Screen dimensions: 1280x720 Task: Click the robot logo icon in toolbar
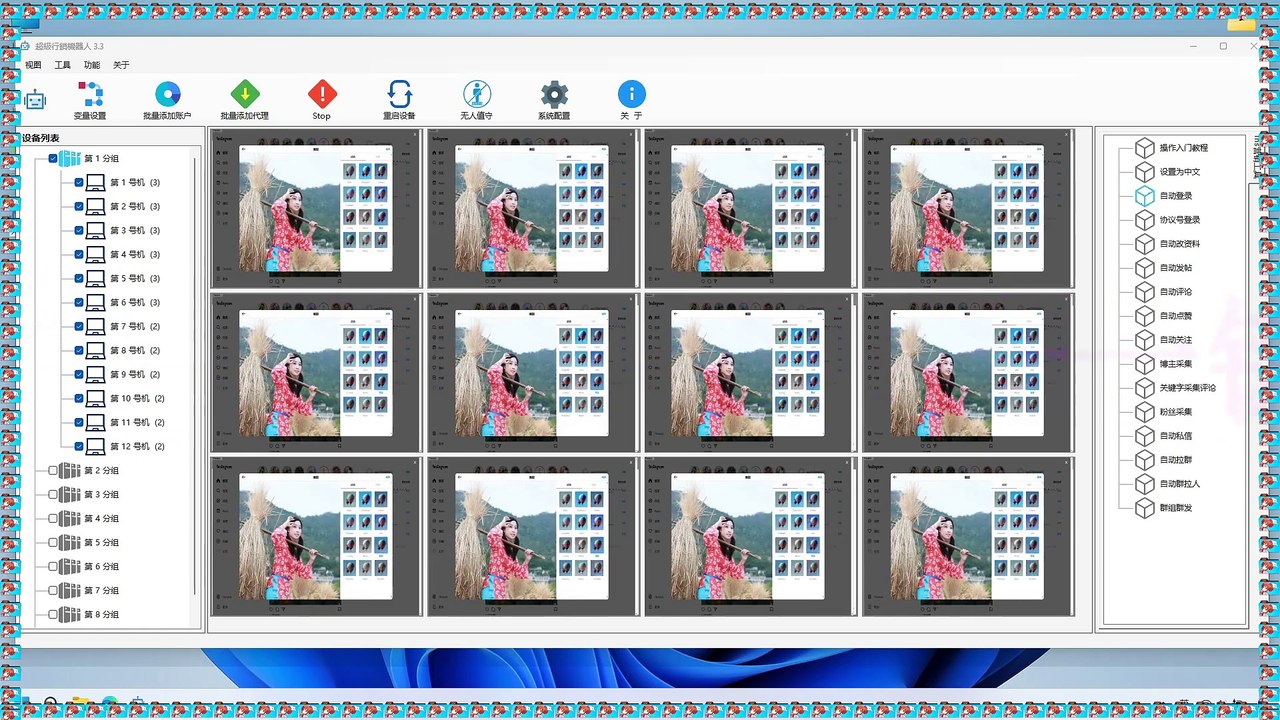click(x=35, y=100)
